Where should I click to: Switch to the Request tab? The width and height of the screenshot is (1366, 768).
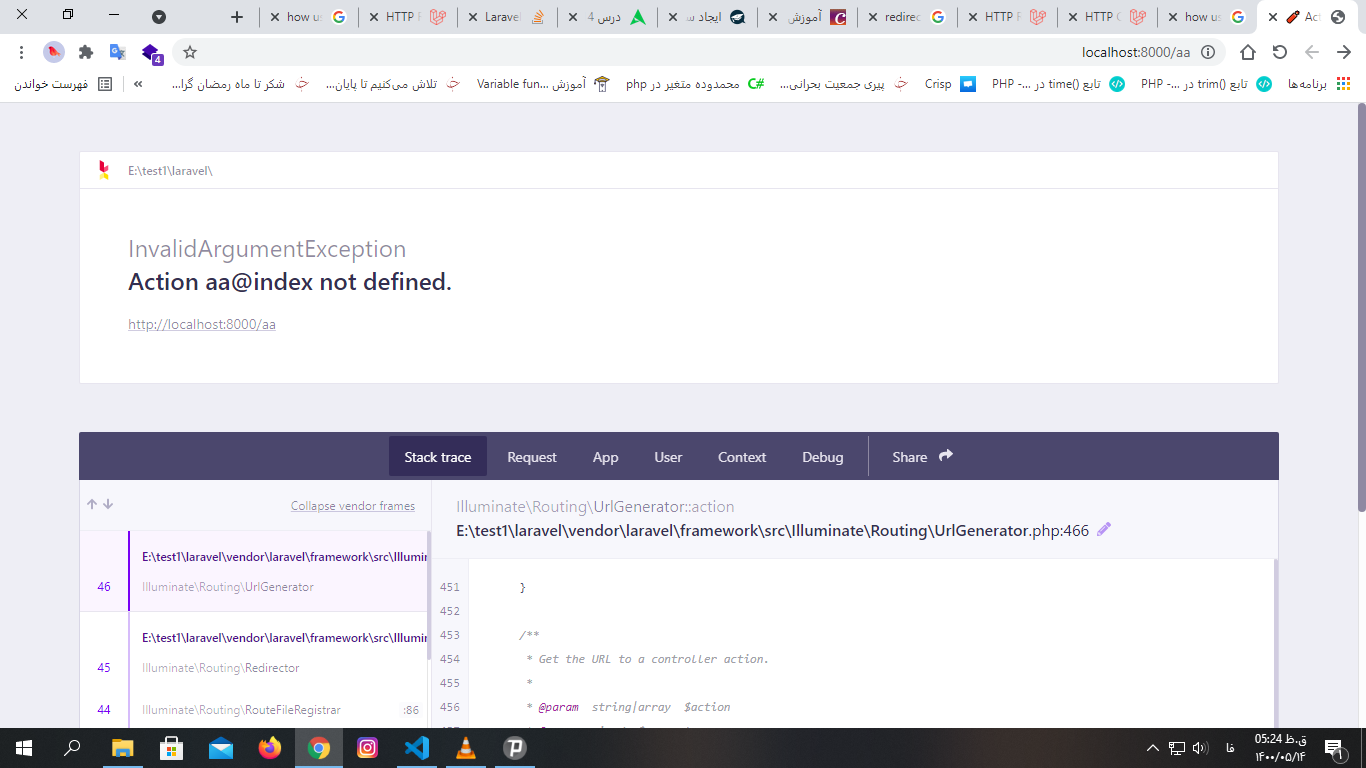pyautogui.click(x=531, y=457)
